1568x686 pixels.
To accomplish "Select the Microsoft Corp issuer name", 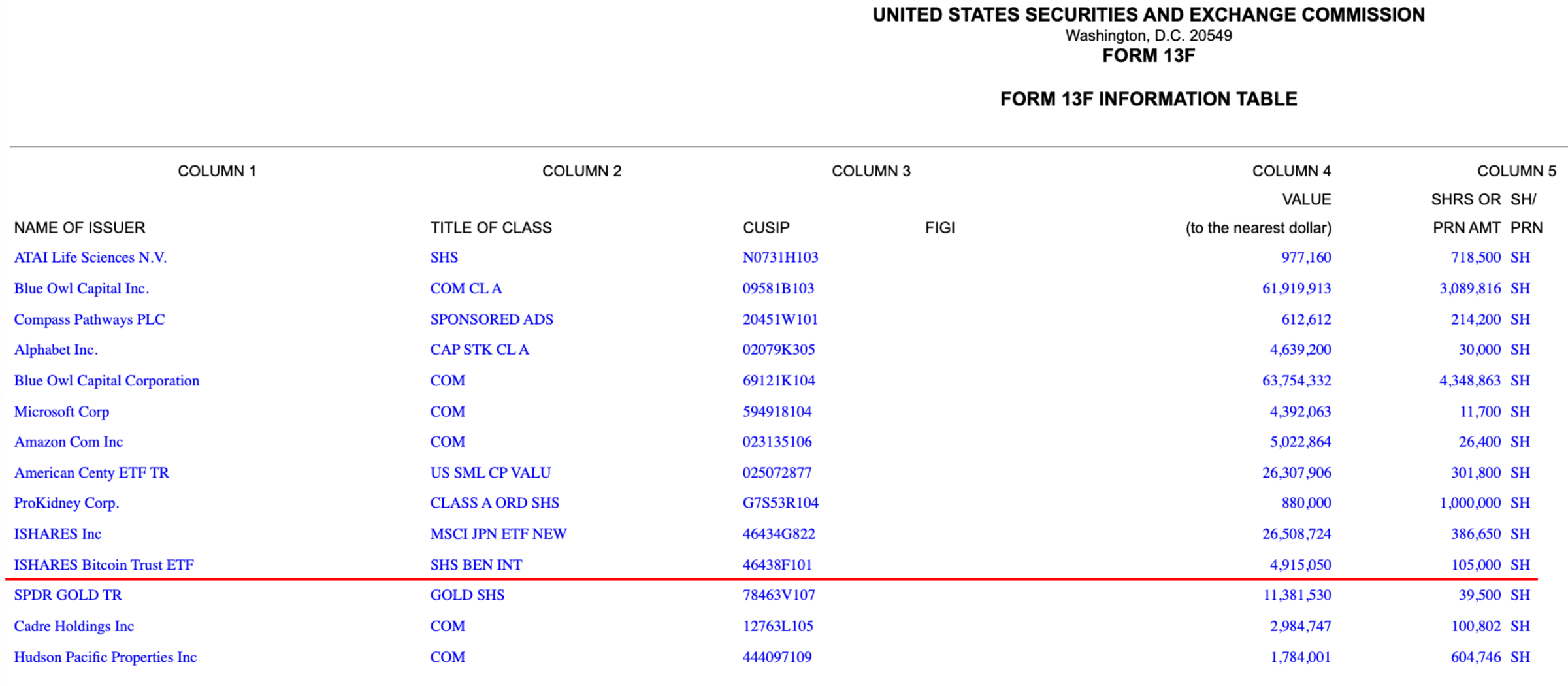I will 61,412.
